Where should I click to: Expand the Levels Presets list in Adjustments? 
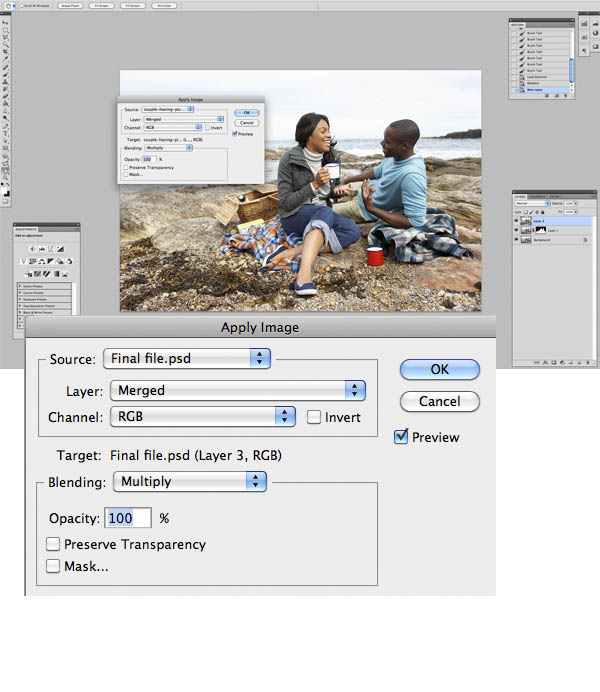(x=19, y=285)
